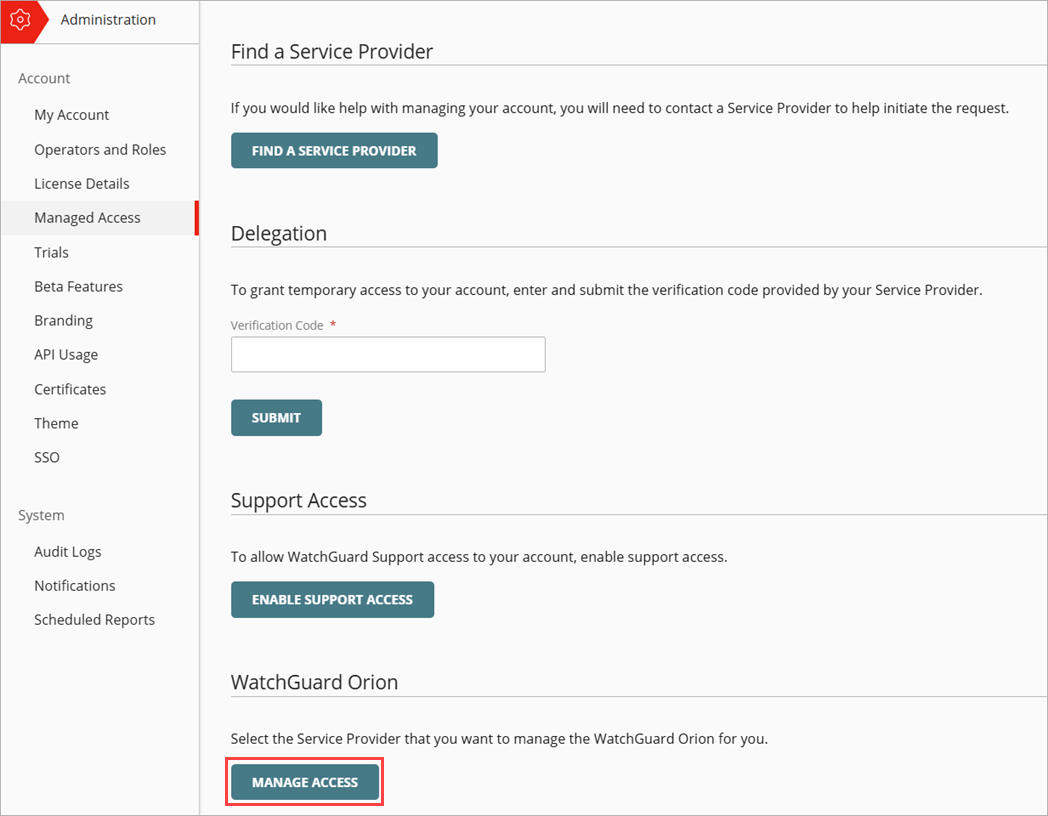The image size is (1048, 816).
Task: Open the Trials page
Action: [x=51, y=252]
